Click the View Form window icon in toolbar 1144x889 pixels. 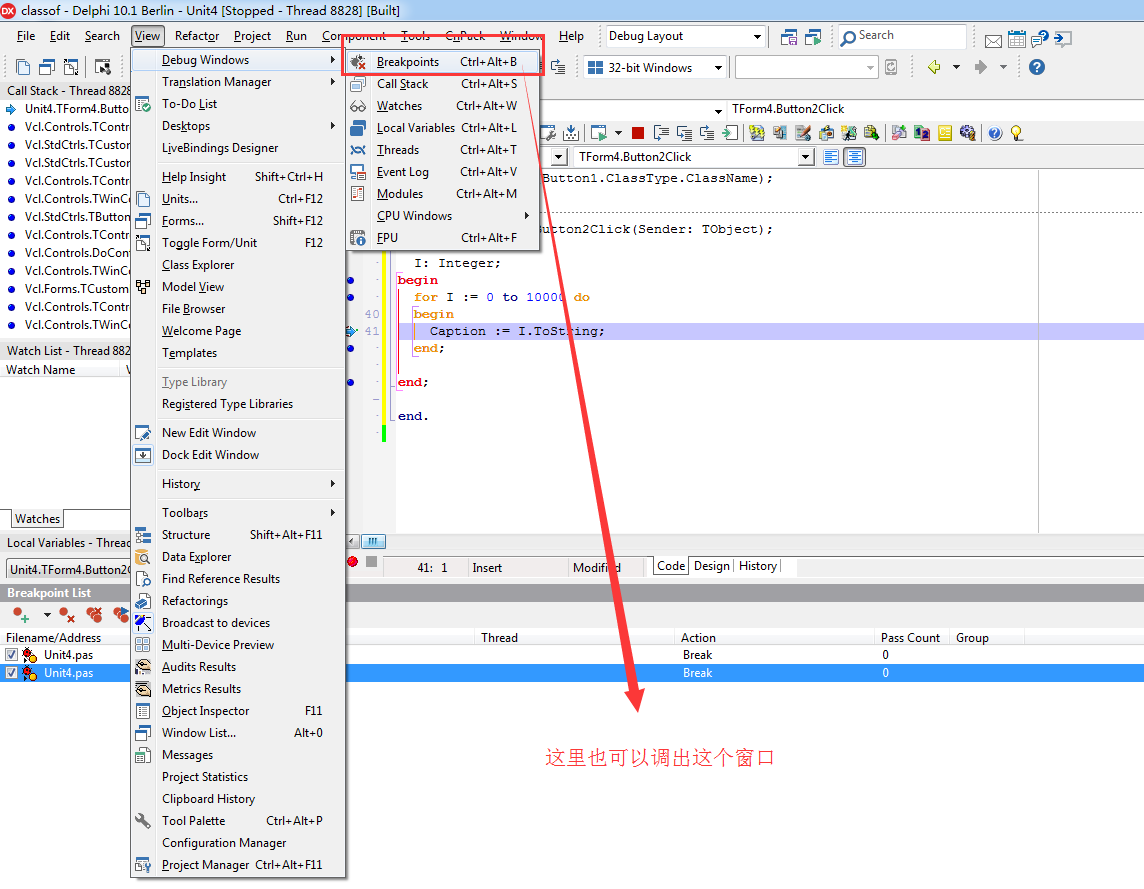pos(47,67)
